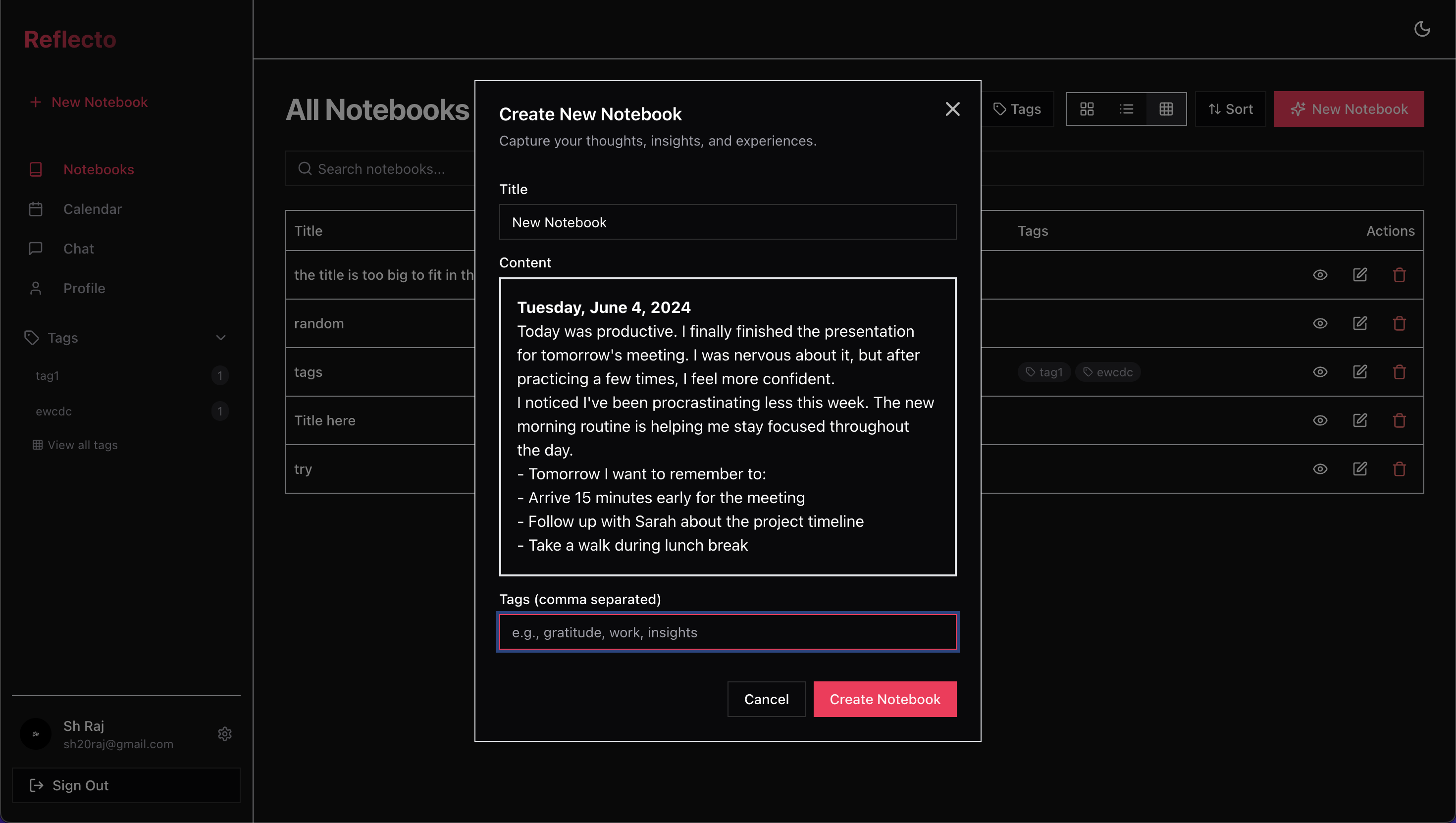Go to Calendar in the sidebar
The height and width of the screenshot is (823, 1456).
click(92, 209)
